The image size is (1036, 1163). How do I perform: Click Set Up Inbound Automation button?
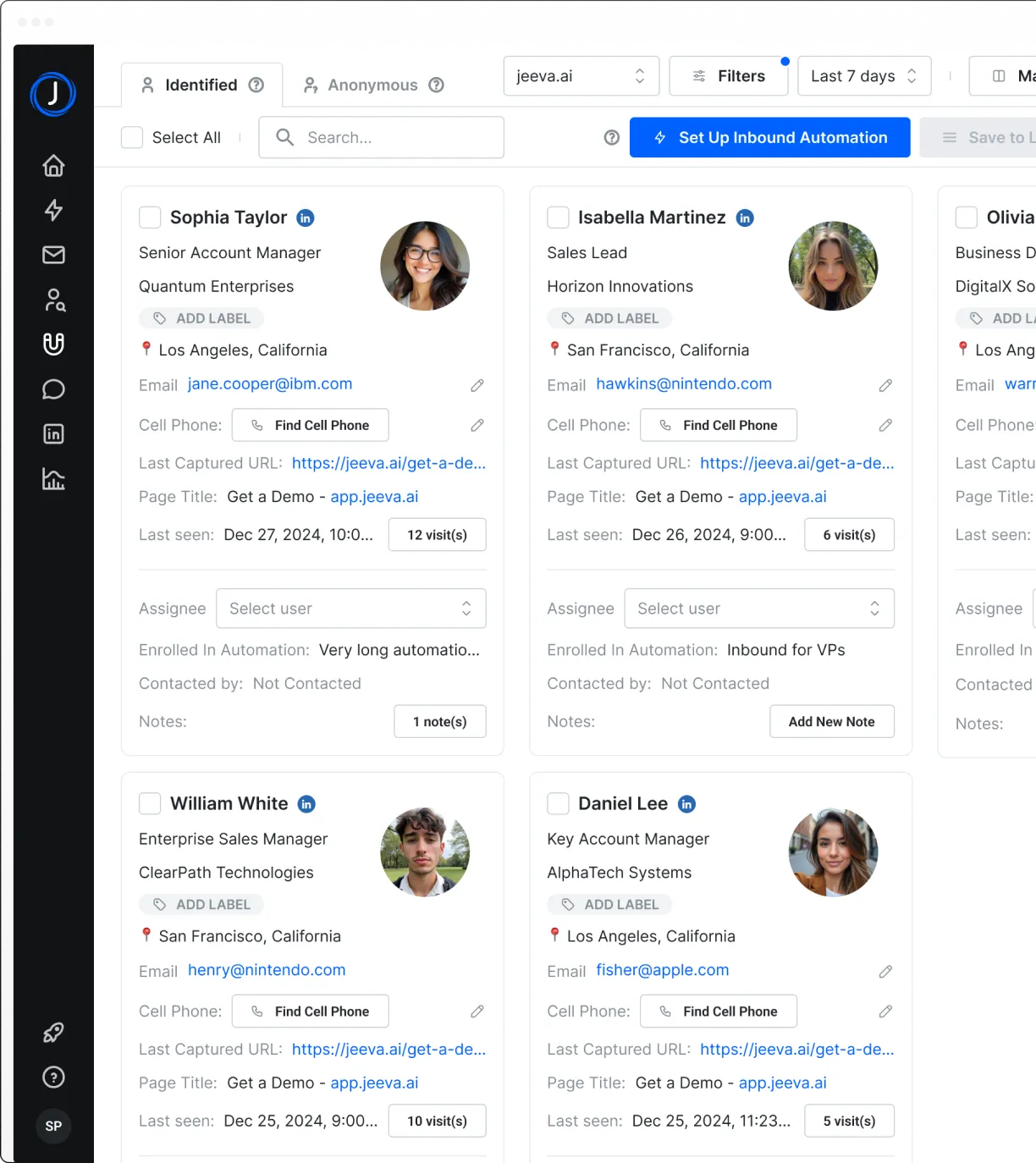pos(769,138)
